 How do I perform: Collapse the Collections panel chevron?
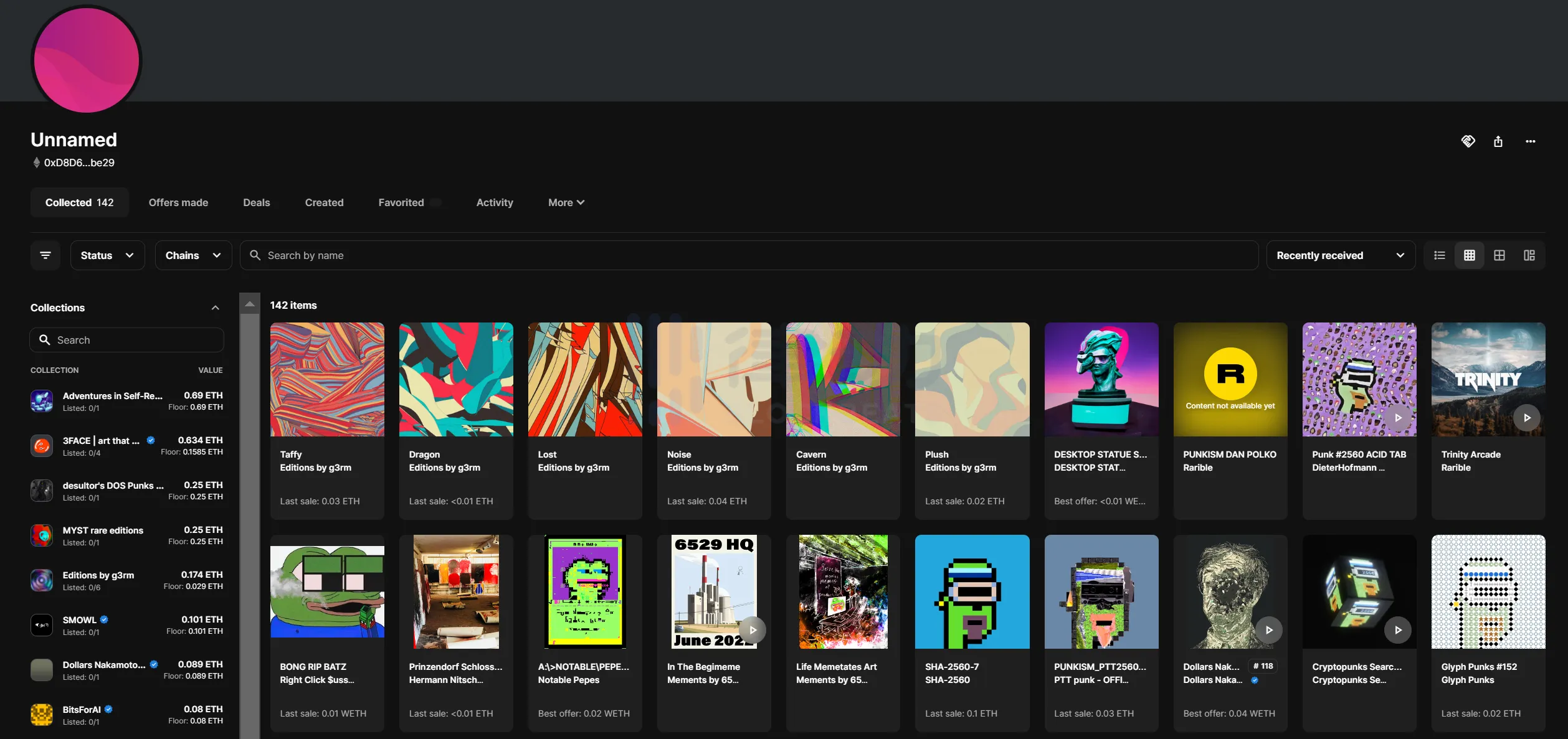pyautogui.click(x=215, y=308)
